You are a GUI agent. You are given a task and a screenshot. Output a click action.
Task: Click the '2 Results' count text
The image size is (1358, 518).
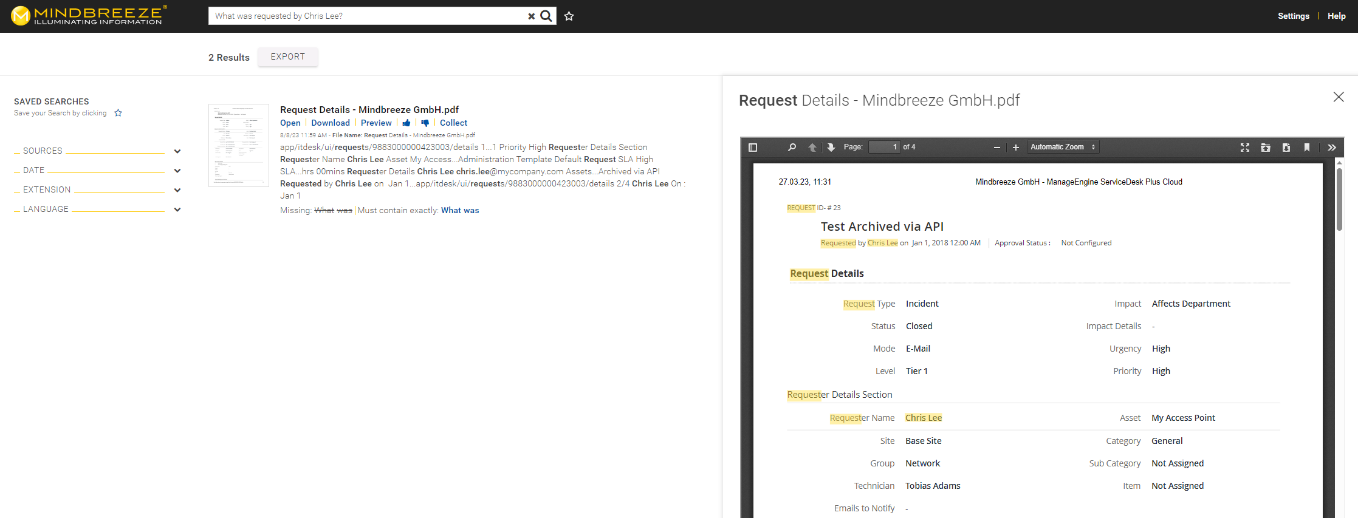coord(229,58)
